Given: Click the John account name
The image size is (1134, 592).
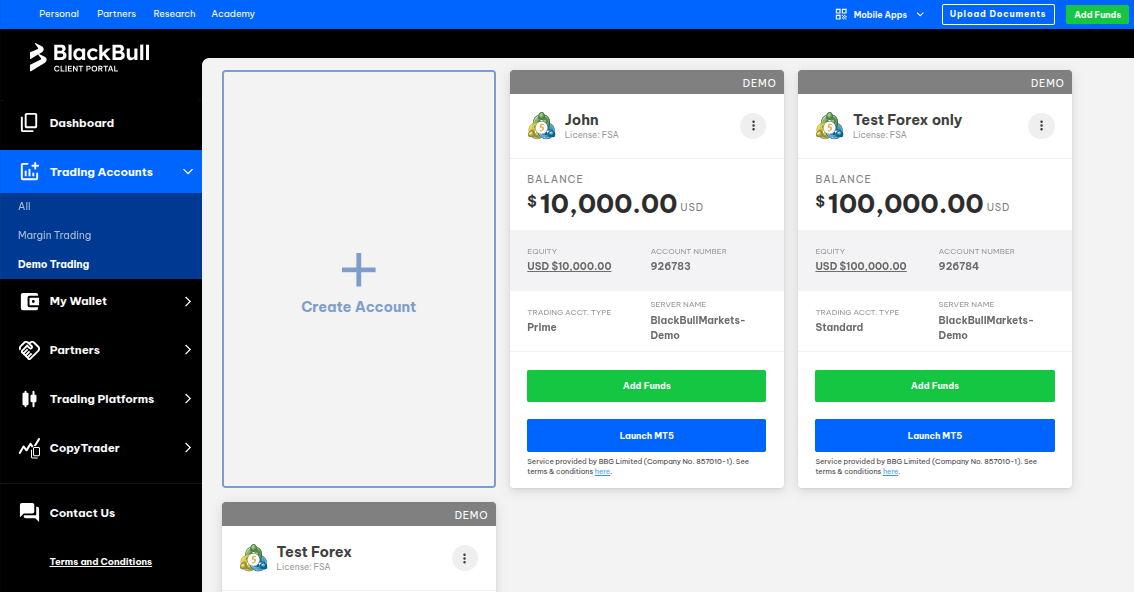Looking at the screenshot, I should [x=581, y=120].
